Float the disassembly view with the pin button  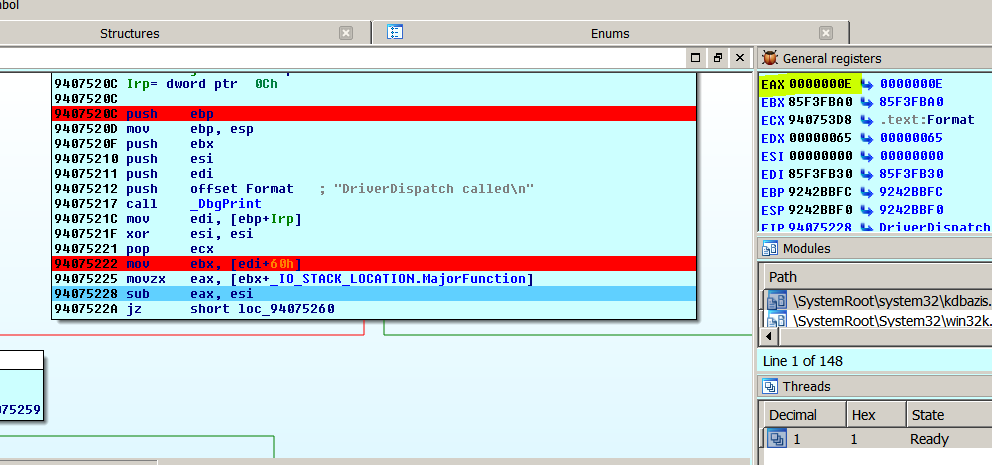pyautogui.click(x=717, y=58)
